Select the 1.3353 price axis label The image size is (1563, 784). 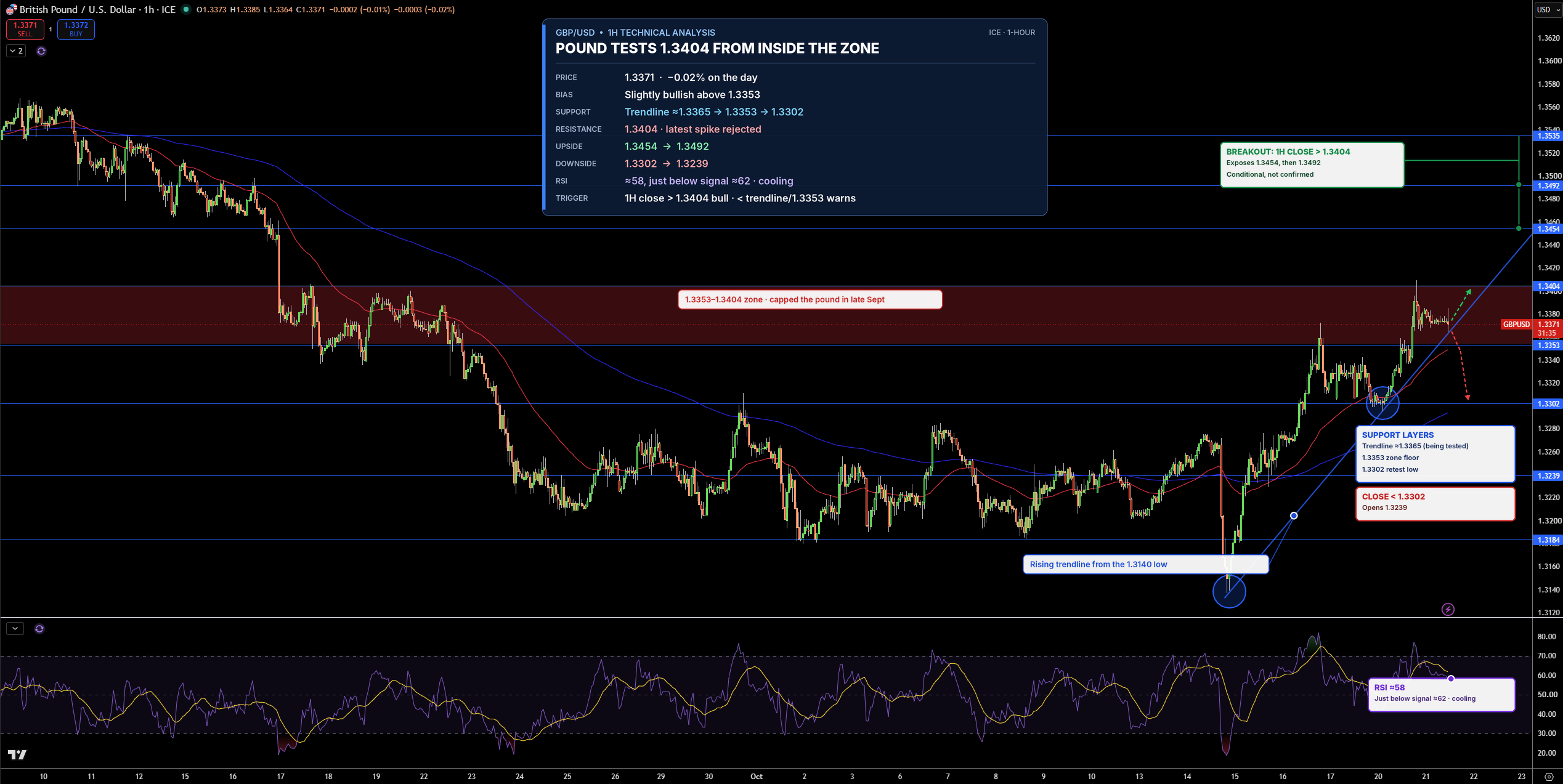[x=1547, y=346]
